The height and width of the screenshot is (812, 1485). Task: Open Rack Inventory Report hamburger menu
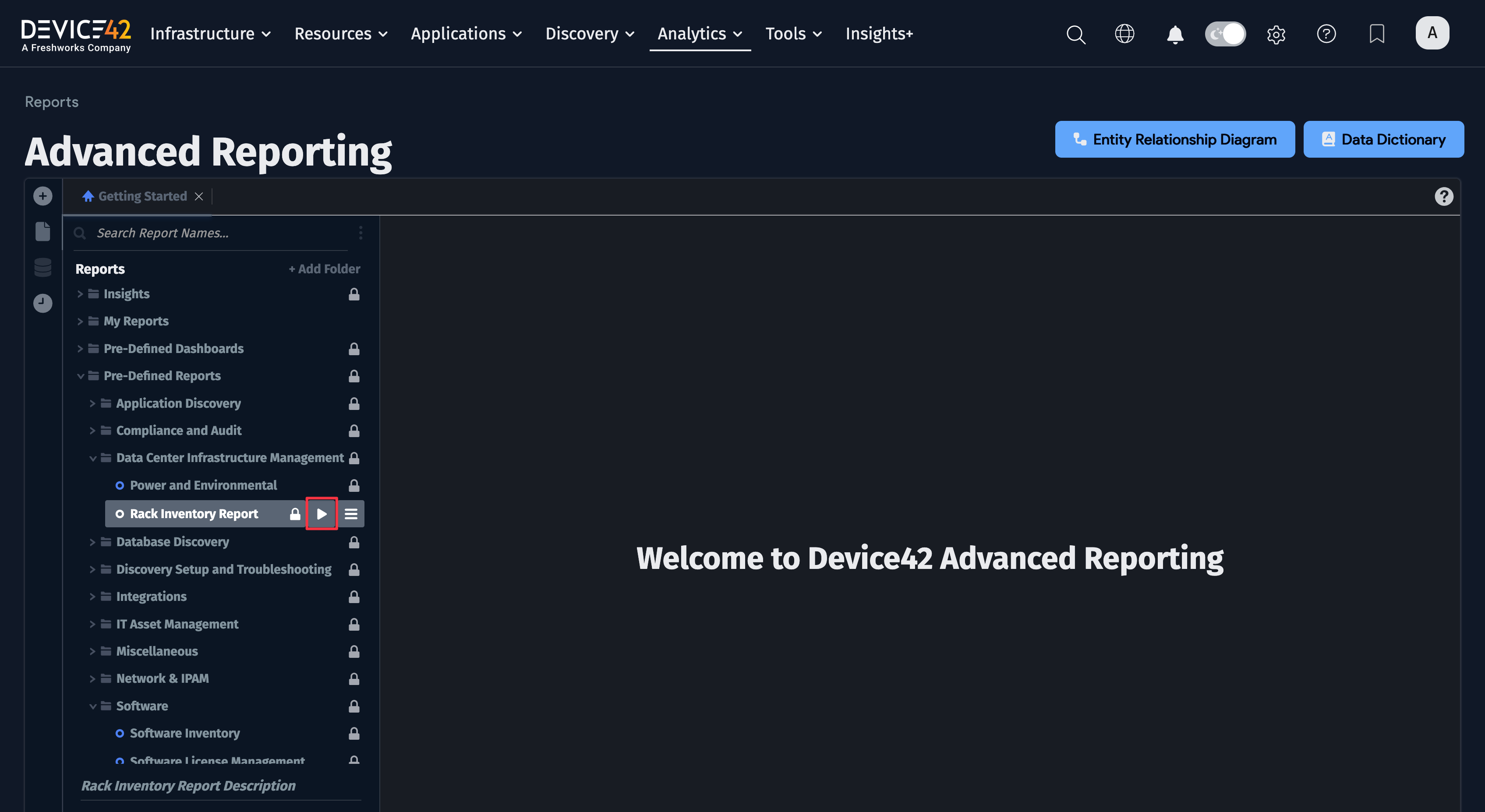click(x=350, y=513)
